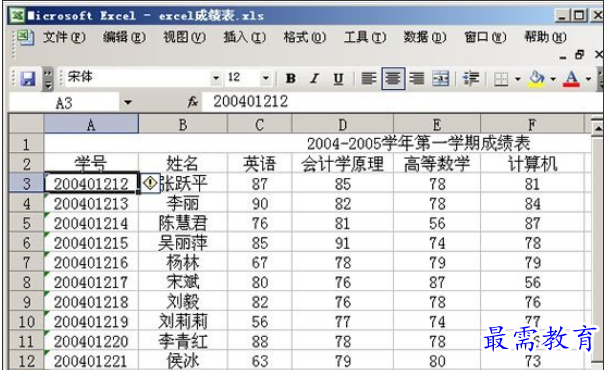Open 视图(V) menu
Screen dimensions: 605x370
(x=184, y=37)
